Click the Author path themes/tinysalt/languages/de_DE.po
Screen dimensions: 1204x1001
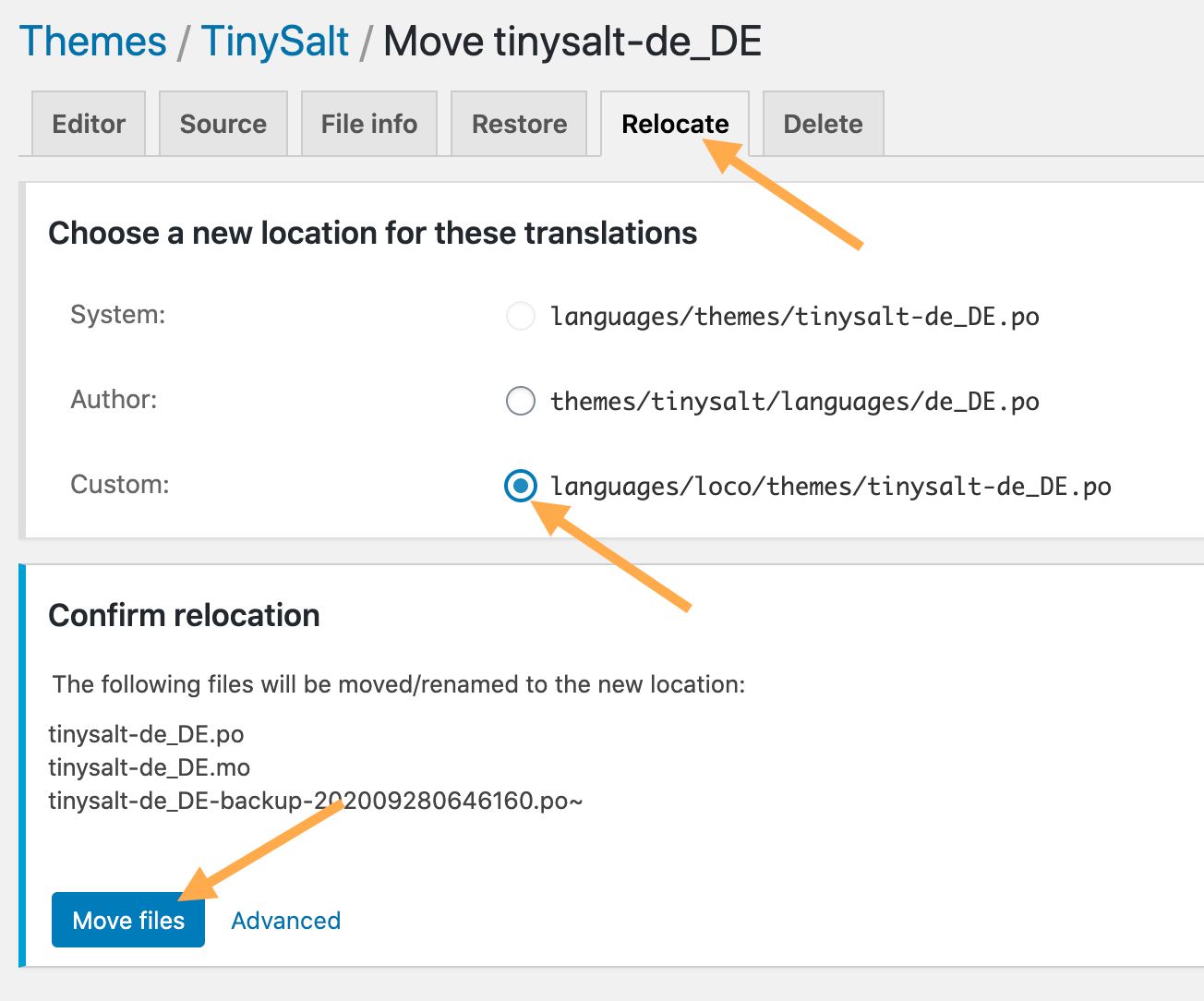pyautogui.click(x=794, y=401)
